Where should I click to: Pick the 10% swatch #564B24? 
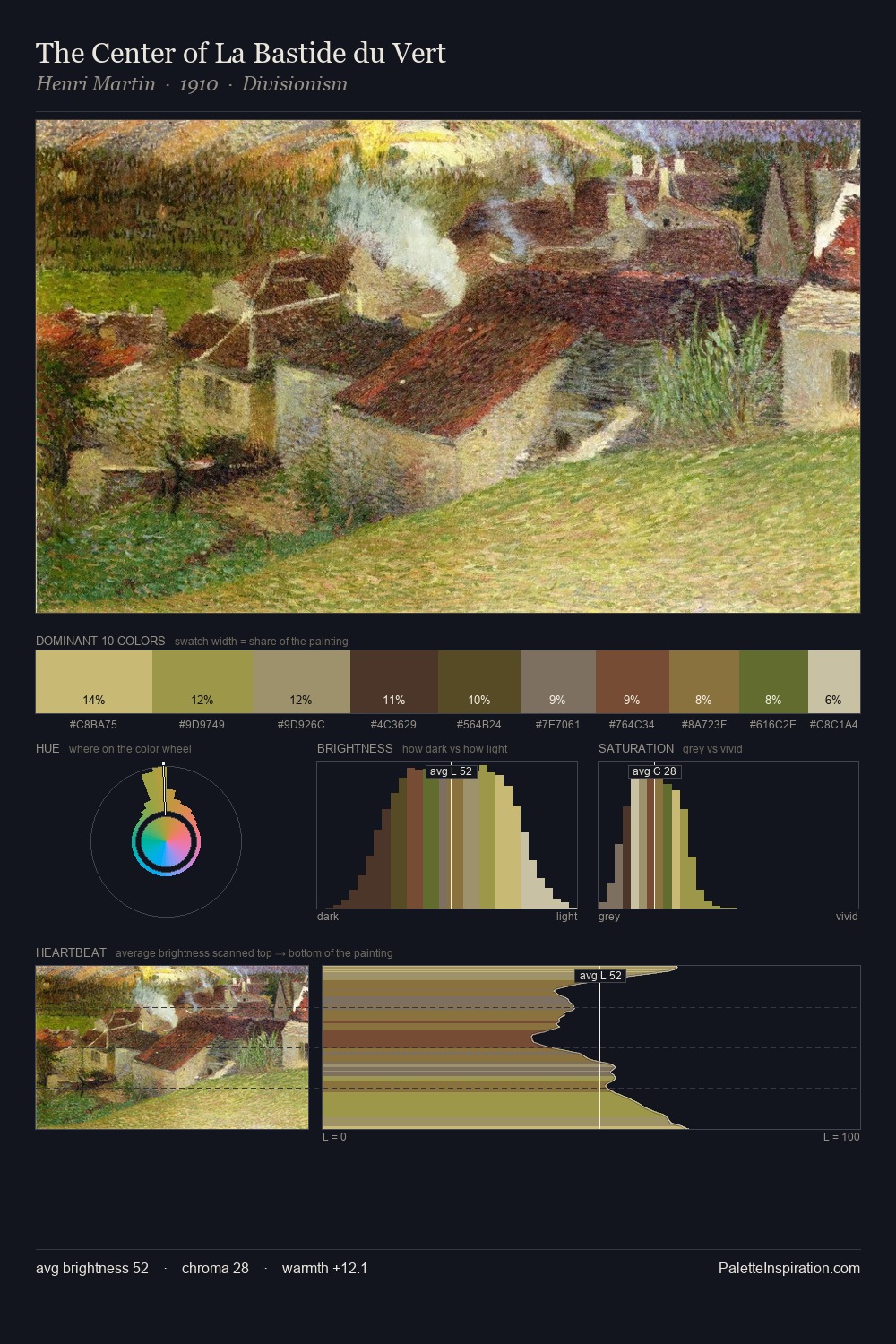click(479, 682)
